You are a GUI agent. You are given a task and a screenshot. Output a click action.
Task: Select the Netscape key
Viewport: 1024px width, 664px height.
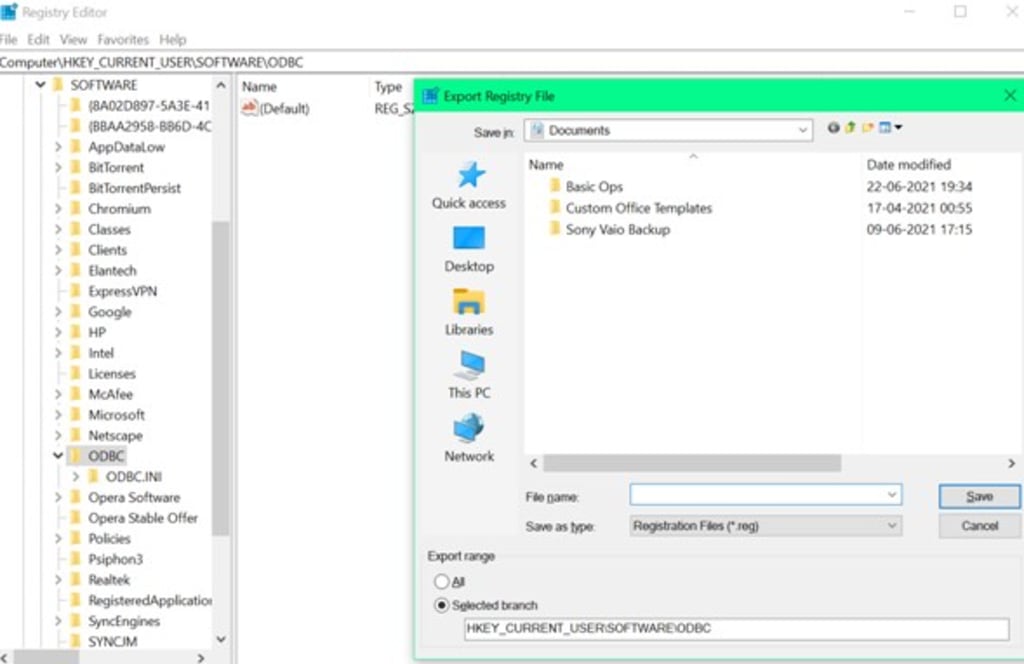point(115,435)
